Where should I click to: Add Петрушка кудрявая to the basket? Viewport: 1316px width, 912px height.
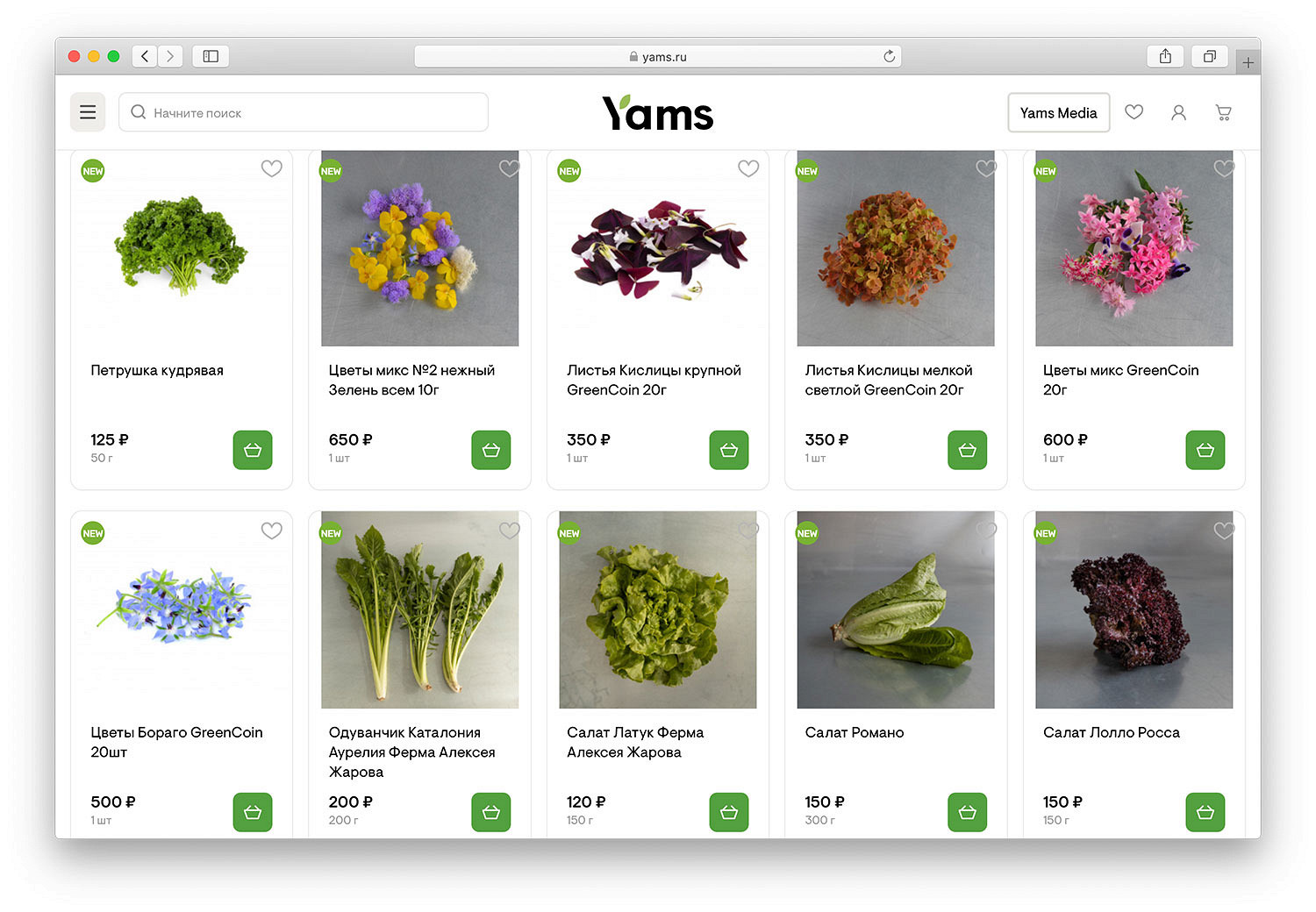(253, 450)
